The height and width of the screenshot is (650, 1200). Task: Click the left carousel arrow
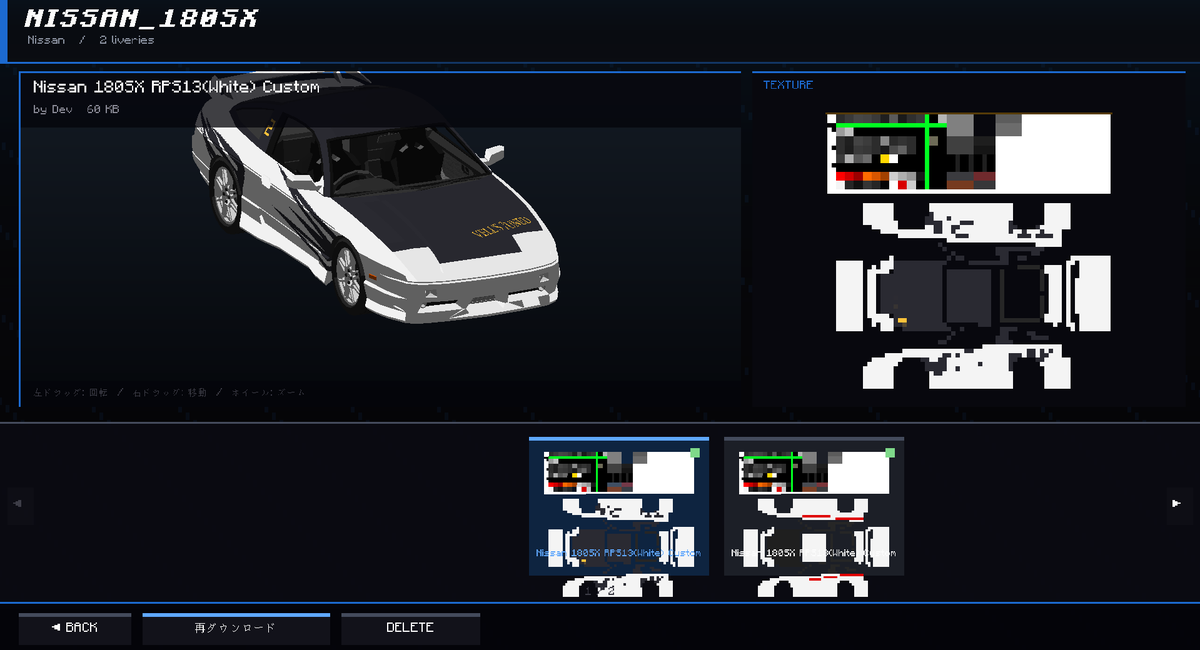point(17,504)
